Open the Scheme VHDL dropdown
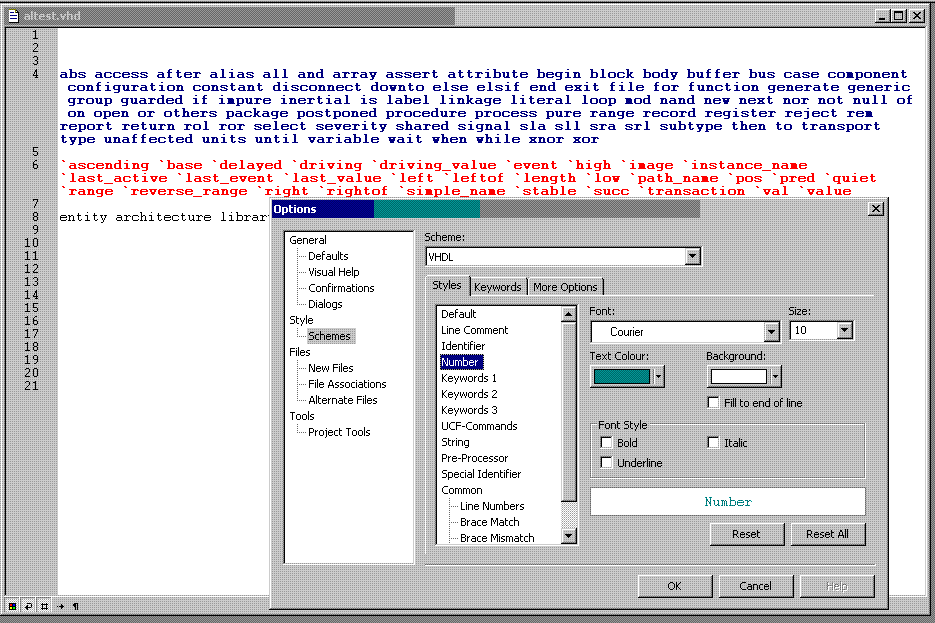 coord(692,256)
